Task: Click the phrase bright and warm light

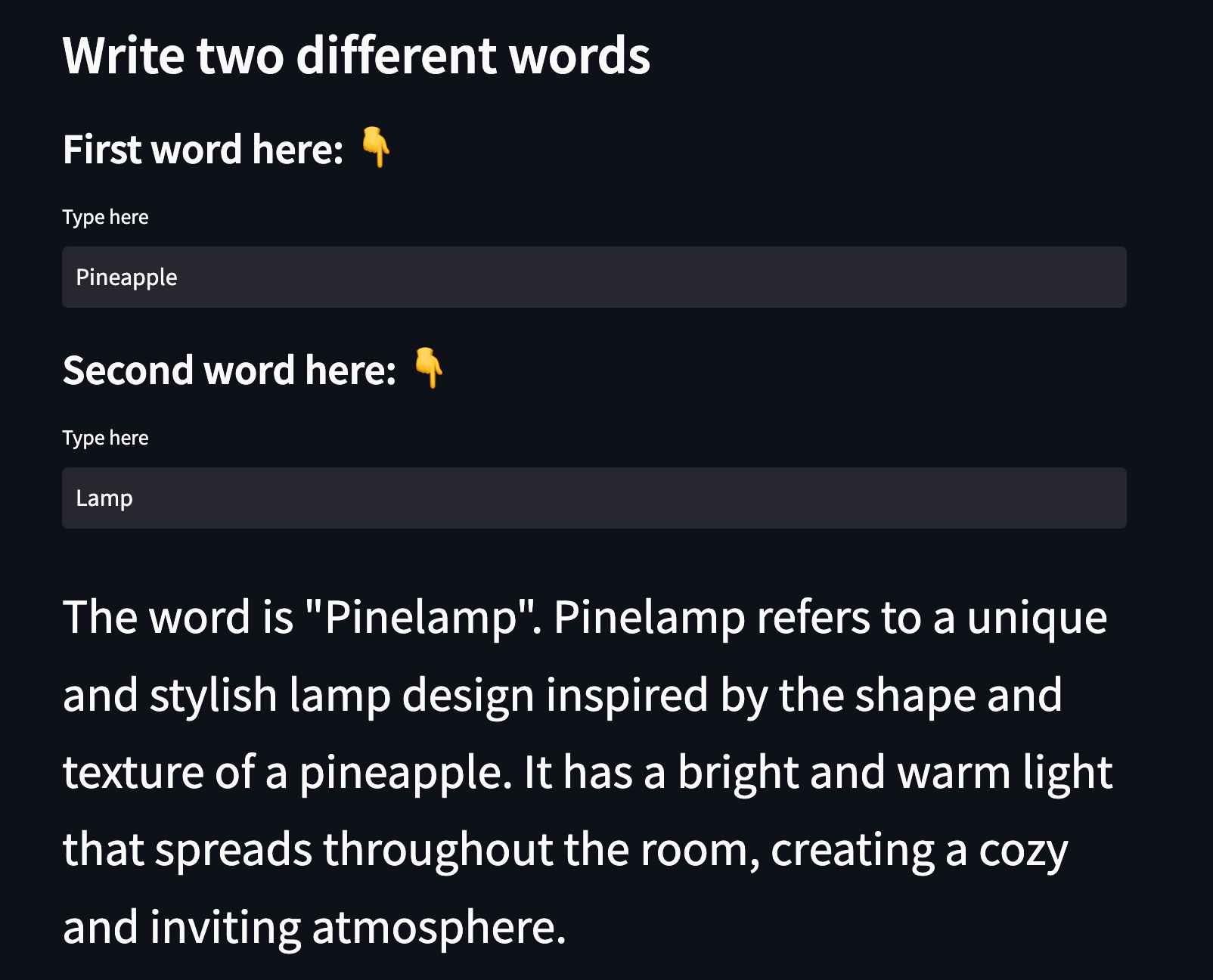Action: click(892, 771)
